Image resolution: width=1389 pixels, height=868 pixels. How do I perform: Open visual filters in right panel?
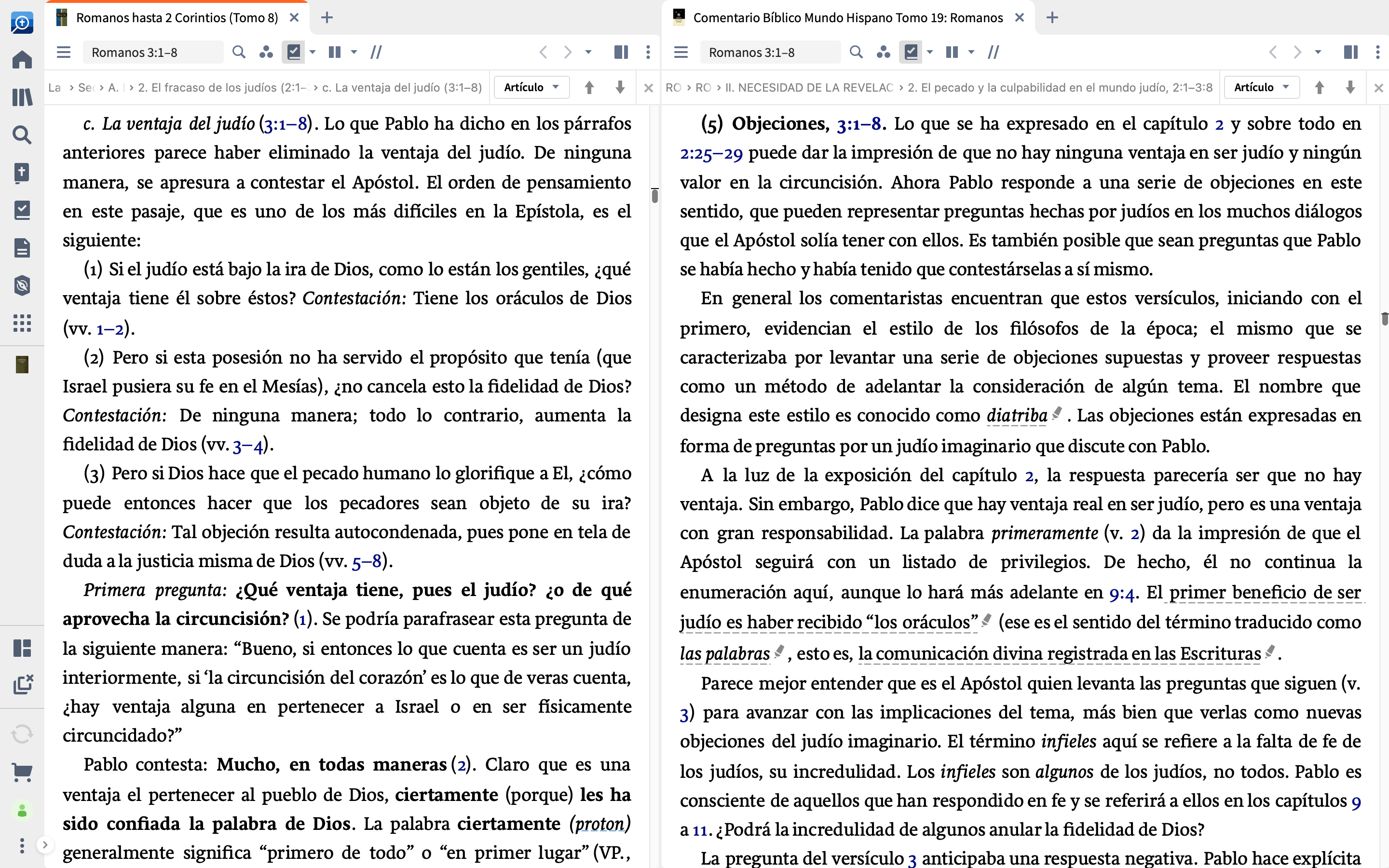coord(884,52)
